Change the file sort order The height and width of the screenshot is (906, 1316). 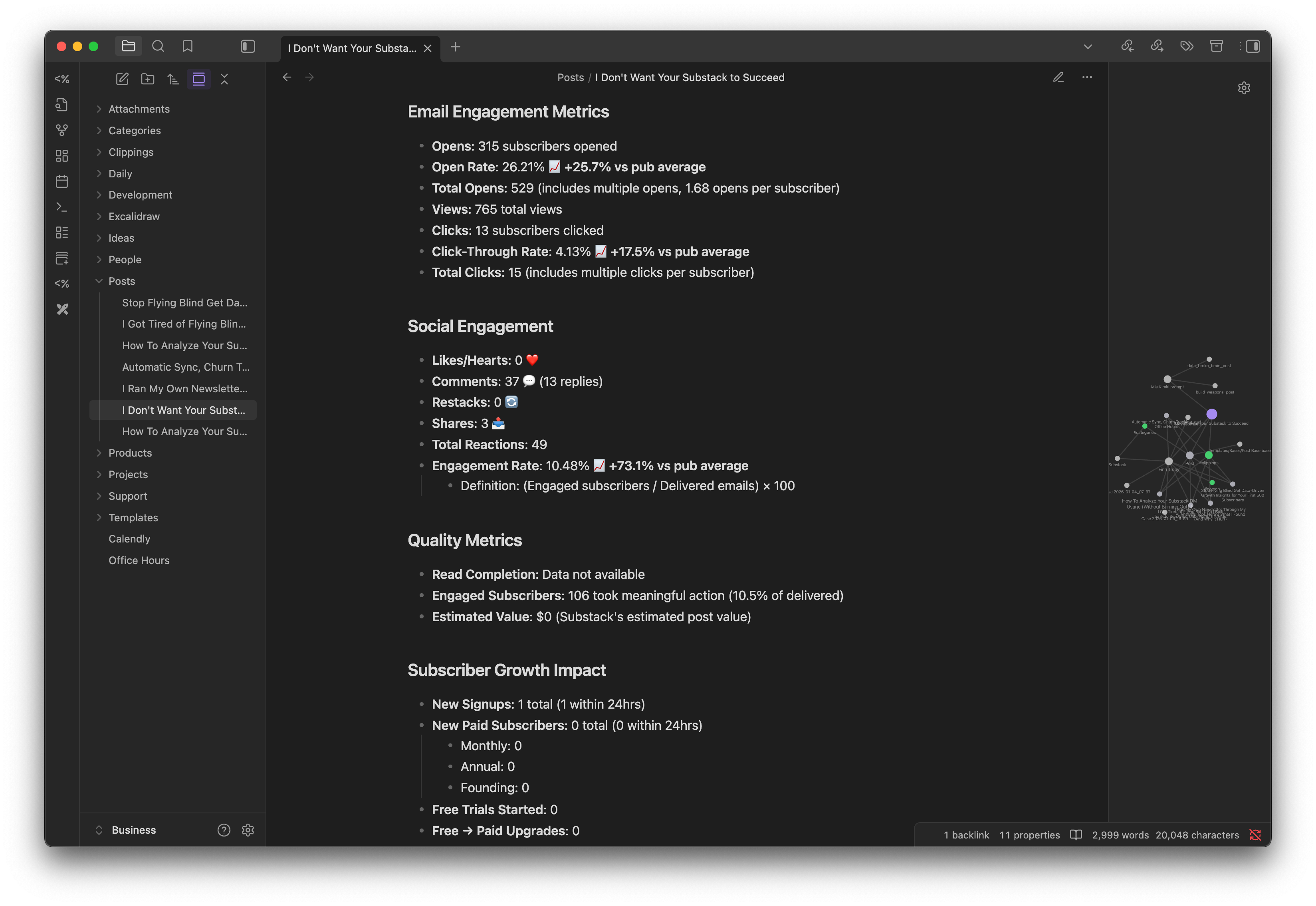click(x=173, y=79)
